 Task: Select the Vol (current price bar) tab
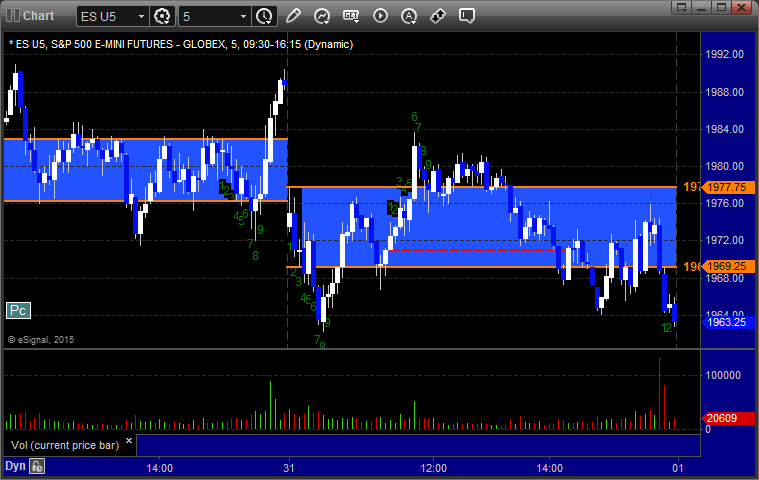pos(65,445)
